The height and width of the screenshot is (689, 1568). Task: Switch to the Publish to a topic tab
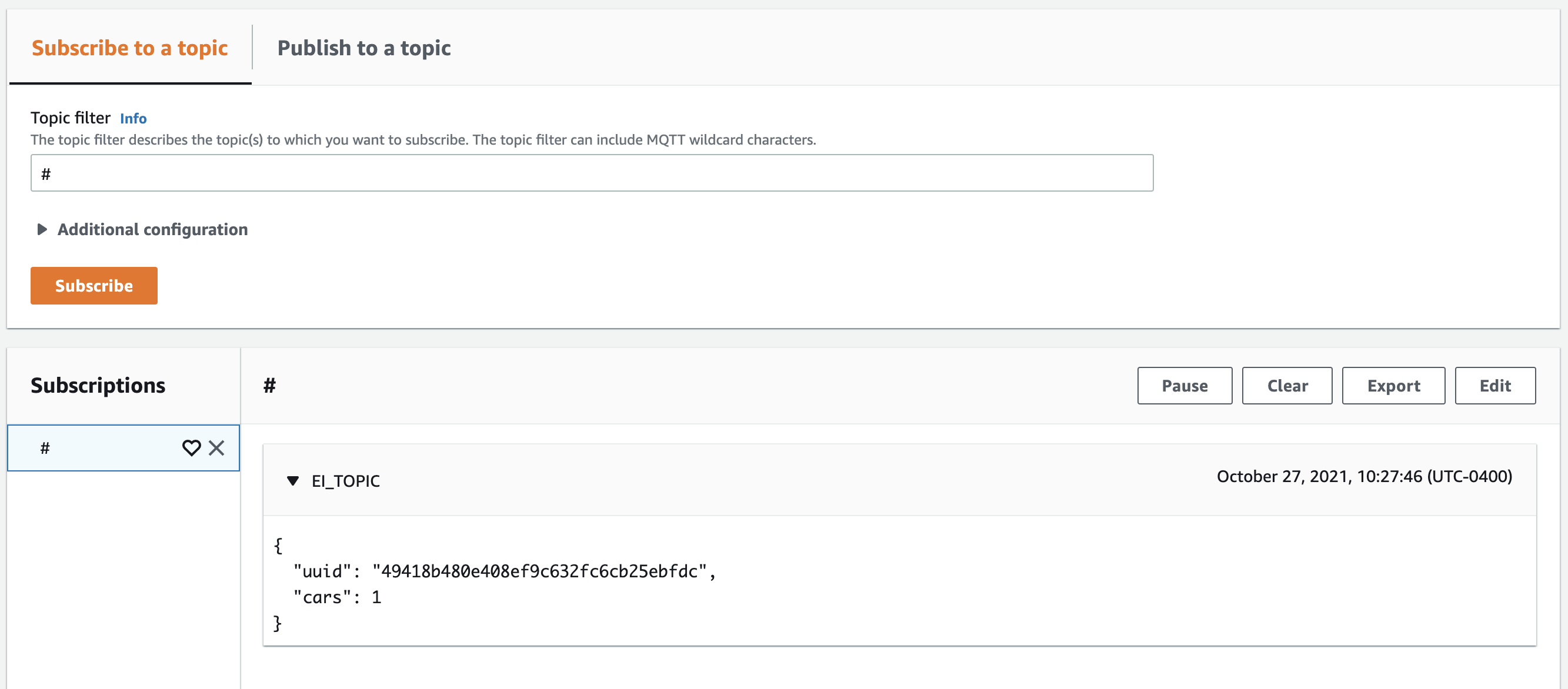[363, 48]
